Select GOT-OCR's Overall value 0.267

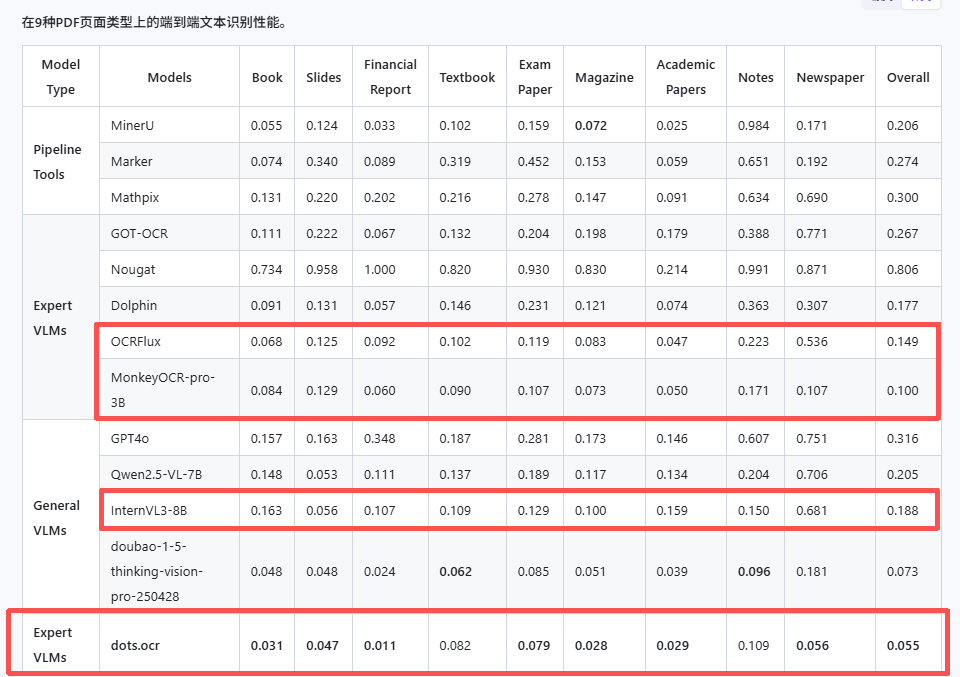point(902,233)
